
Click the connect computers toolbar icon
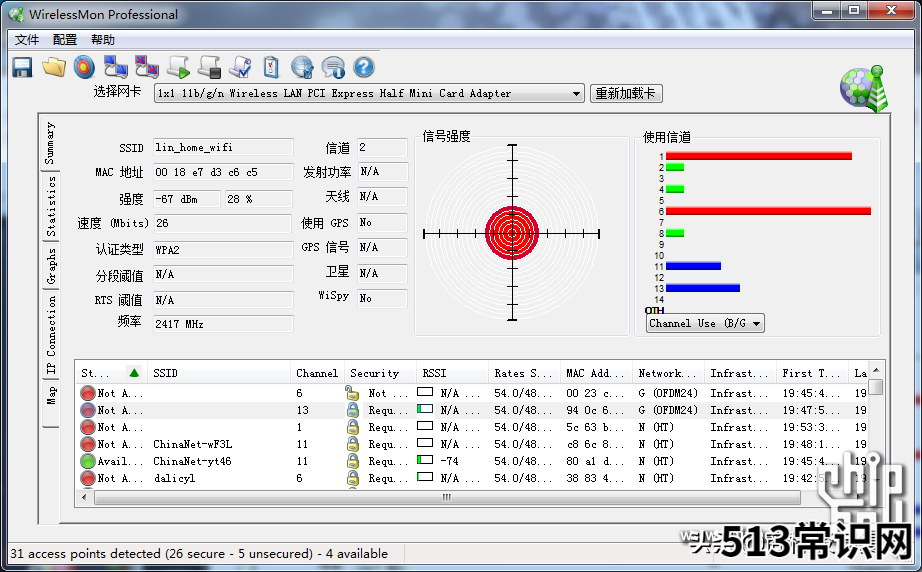(x=116, y=67)
